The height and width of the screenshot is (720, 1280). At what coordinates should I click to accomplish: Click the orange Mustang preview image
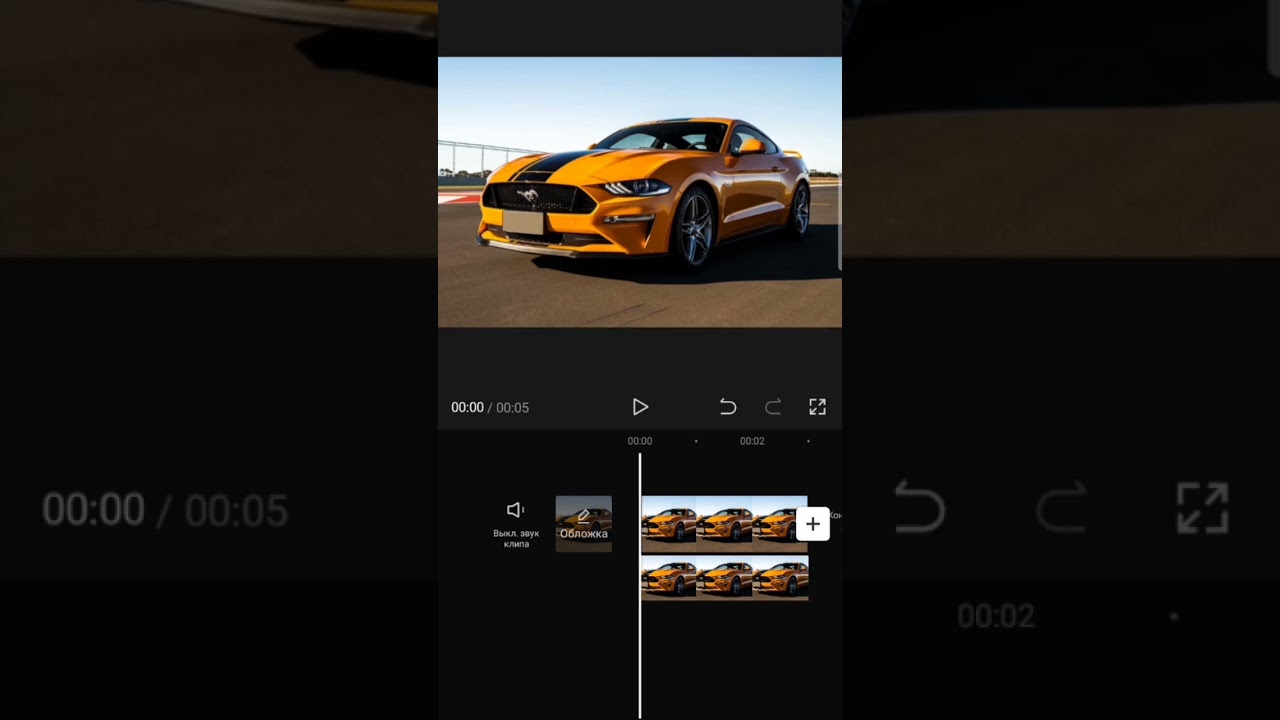(x=640, y=192)
